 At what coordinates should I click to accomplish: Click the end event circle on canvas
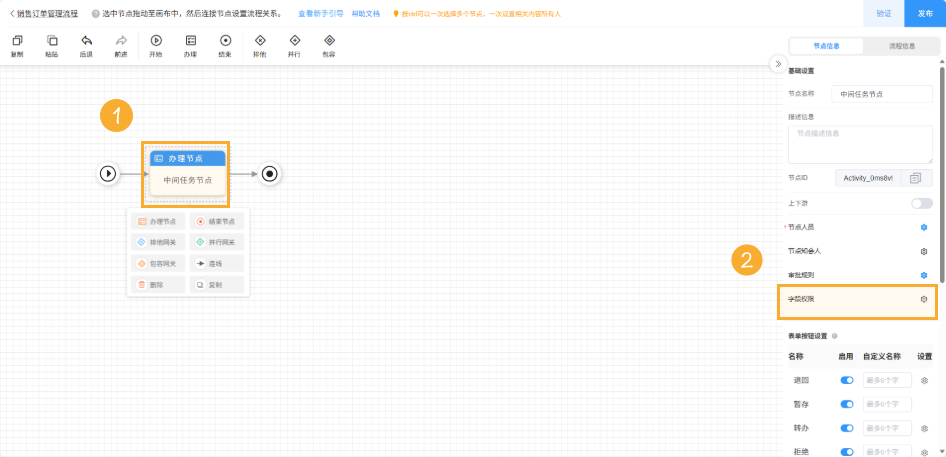click(x=270, y=174)
